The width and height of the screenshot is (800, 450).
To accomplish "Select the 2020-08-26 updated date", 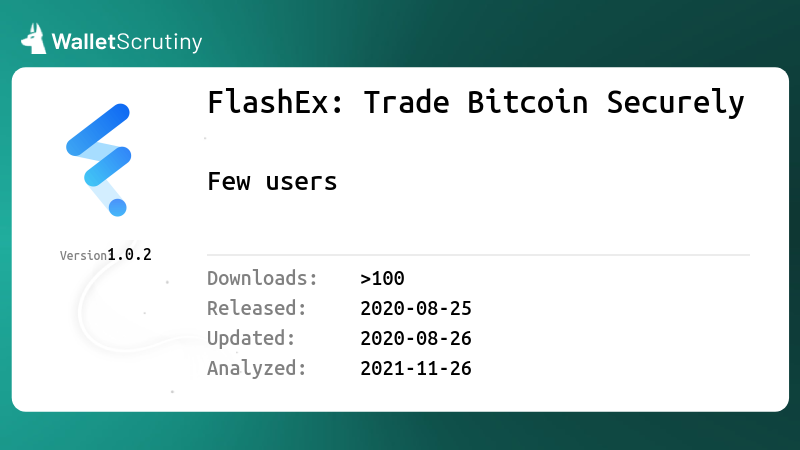I will click(416, 339).
